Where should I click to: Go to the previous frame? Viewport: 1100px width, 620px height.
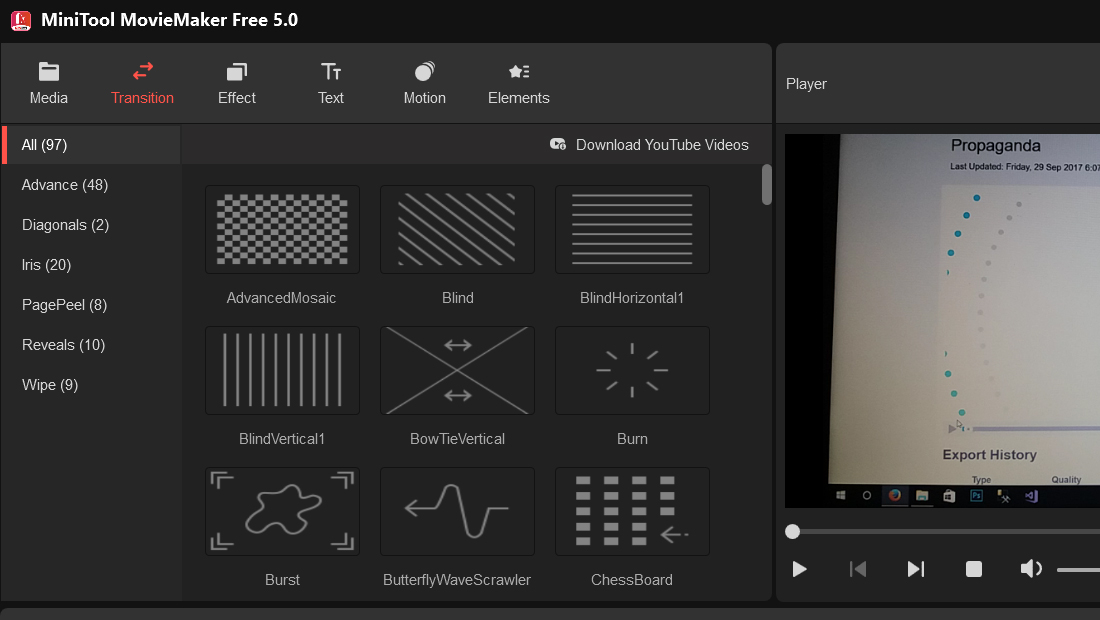point(857,569)
